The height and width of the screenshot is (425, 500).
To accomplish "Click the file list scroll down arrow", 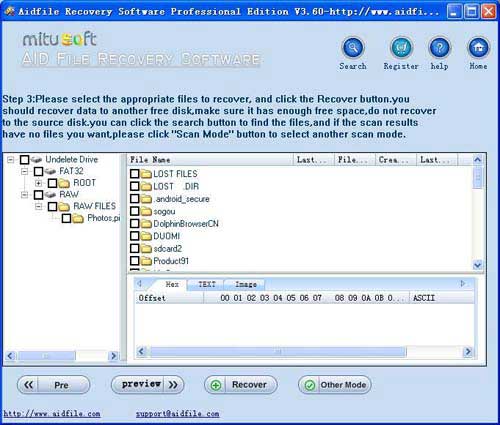I will (x=477, y=265).
